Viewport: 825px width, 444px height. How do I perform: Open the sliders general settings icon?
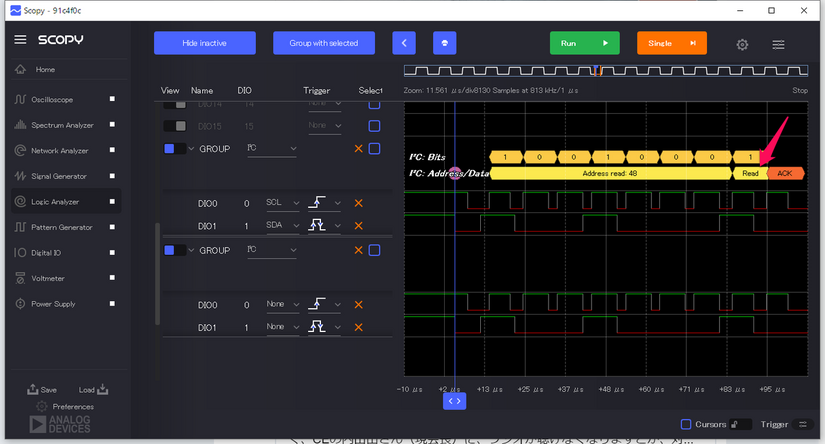click(x=778, y=45)
